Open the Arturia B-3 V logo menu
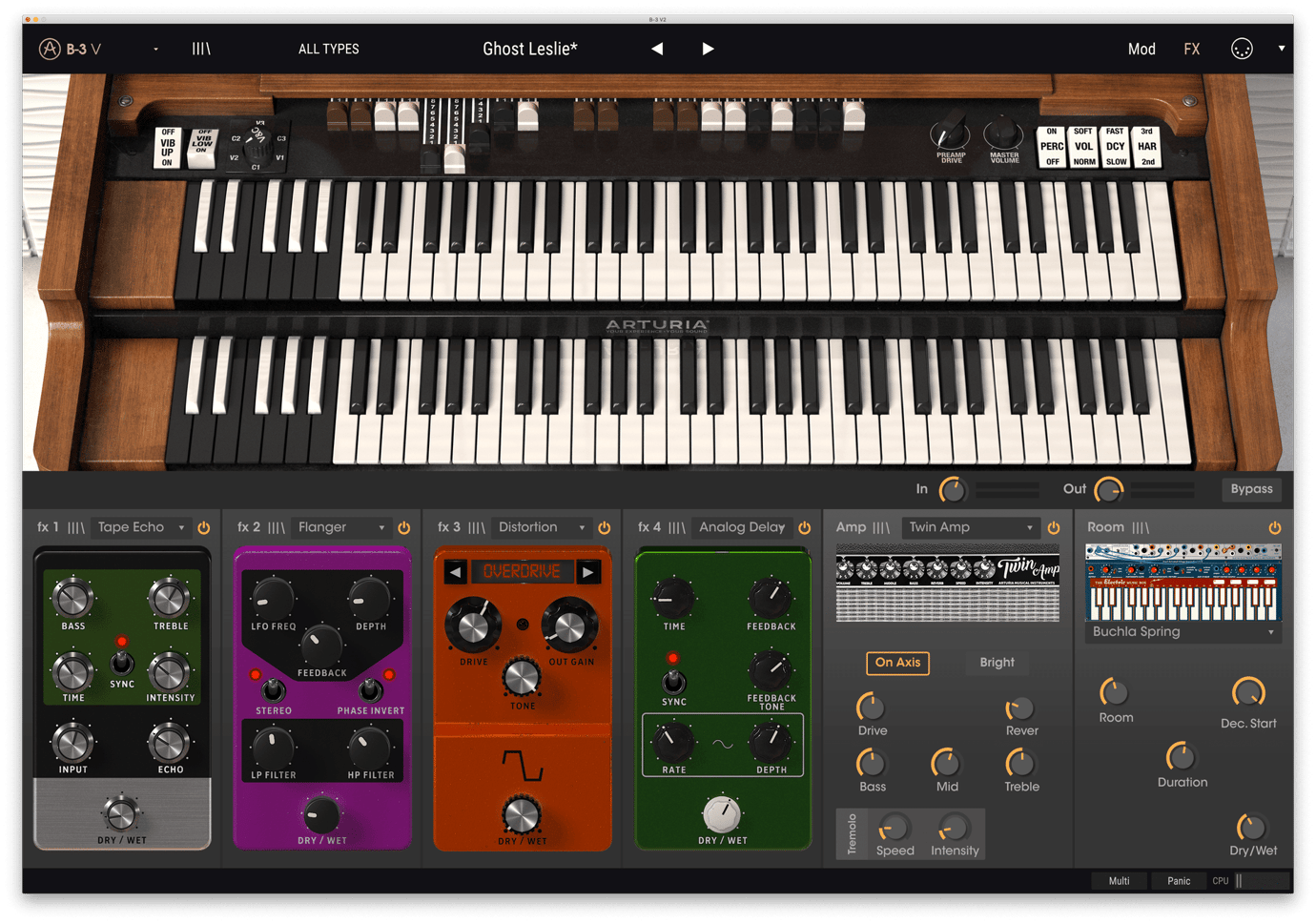 pyautogui.click(x=71, y=49)
